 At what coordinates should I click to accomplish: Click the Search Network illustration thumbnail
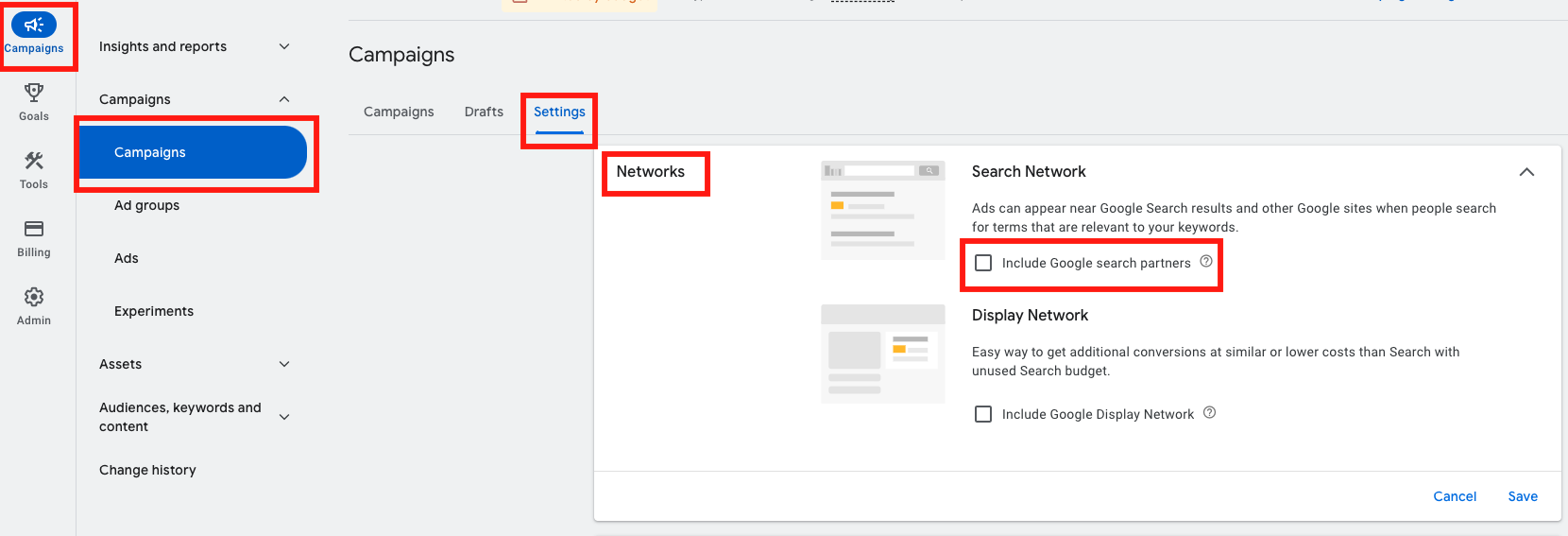coord(882,210)
